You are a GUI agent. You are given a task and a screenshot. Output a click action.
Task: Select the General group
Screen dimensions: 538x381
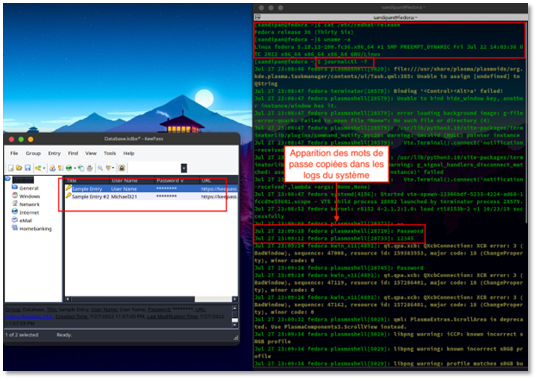29,188
